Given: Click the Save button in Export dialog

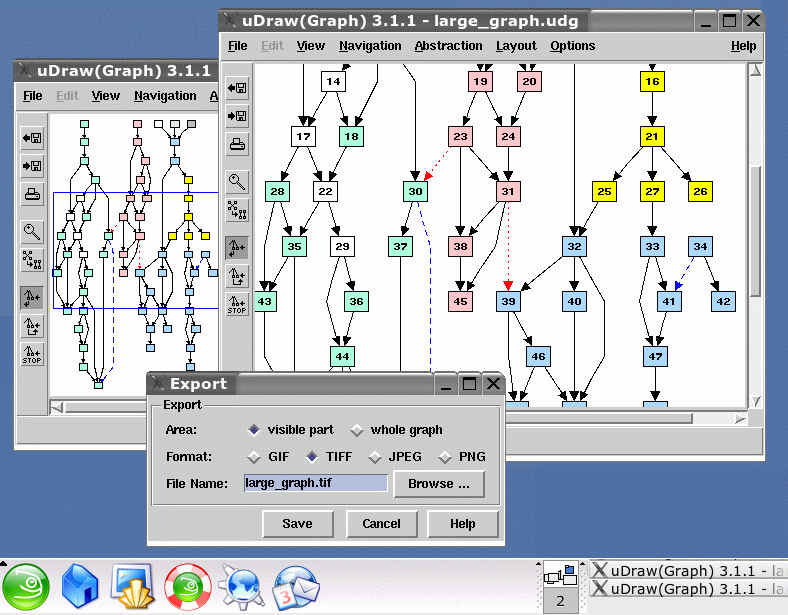Looking at the screenshot, I should tap(298, 524).
